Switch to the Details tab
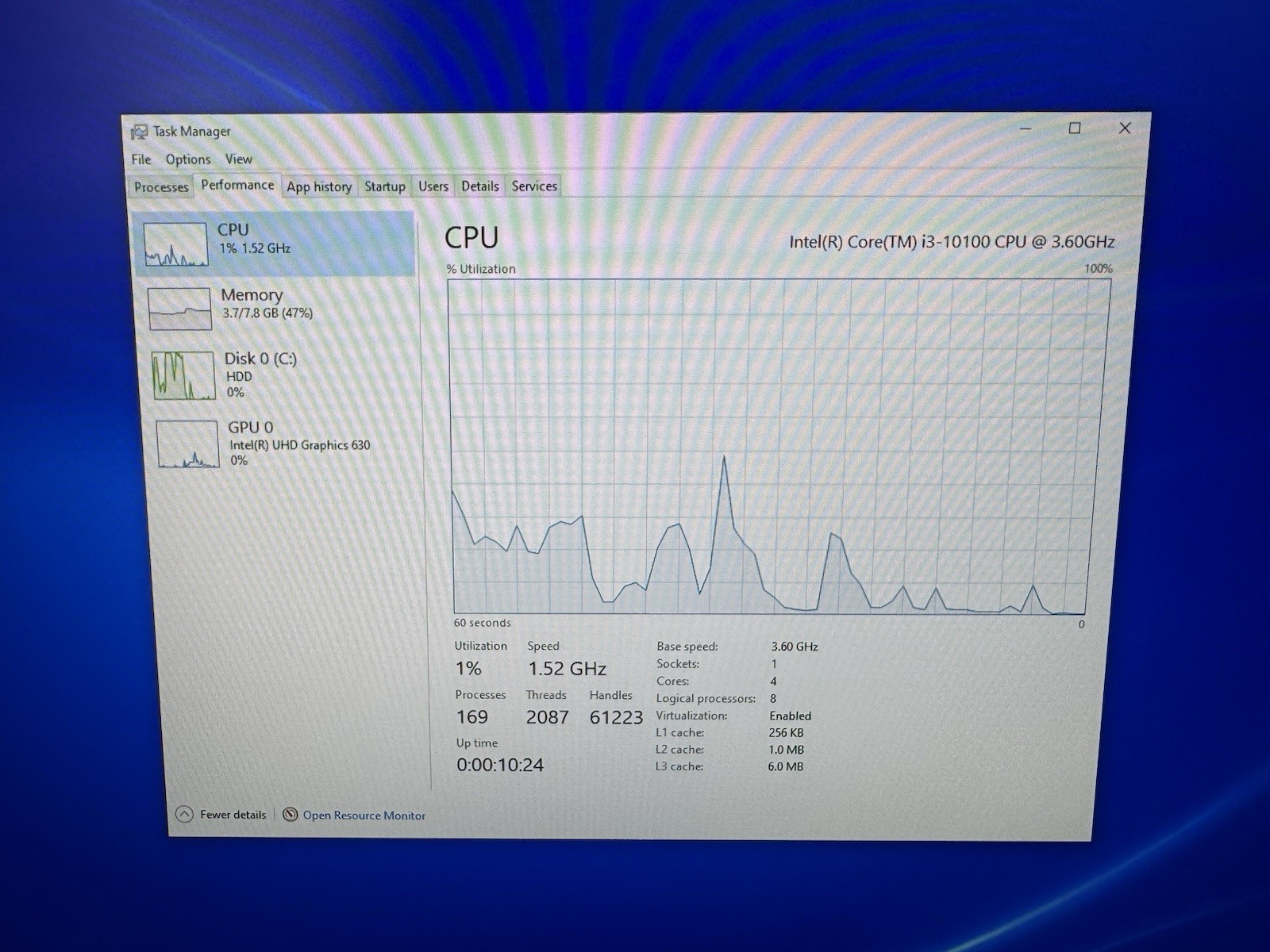Screen dimensions: 1270x952 click(480, 186)
